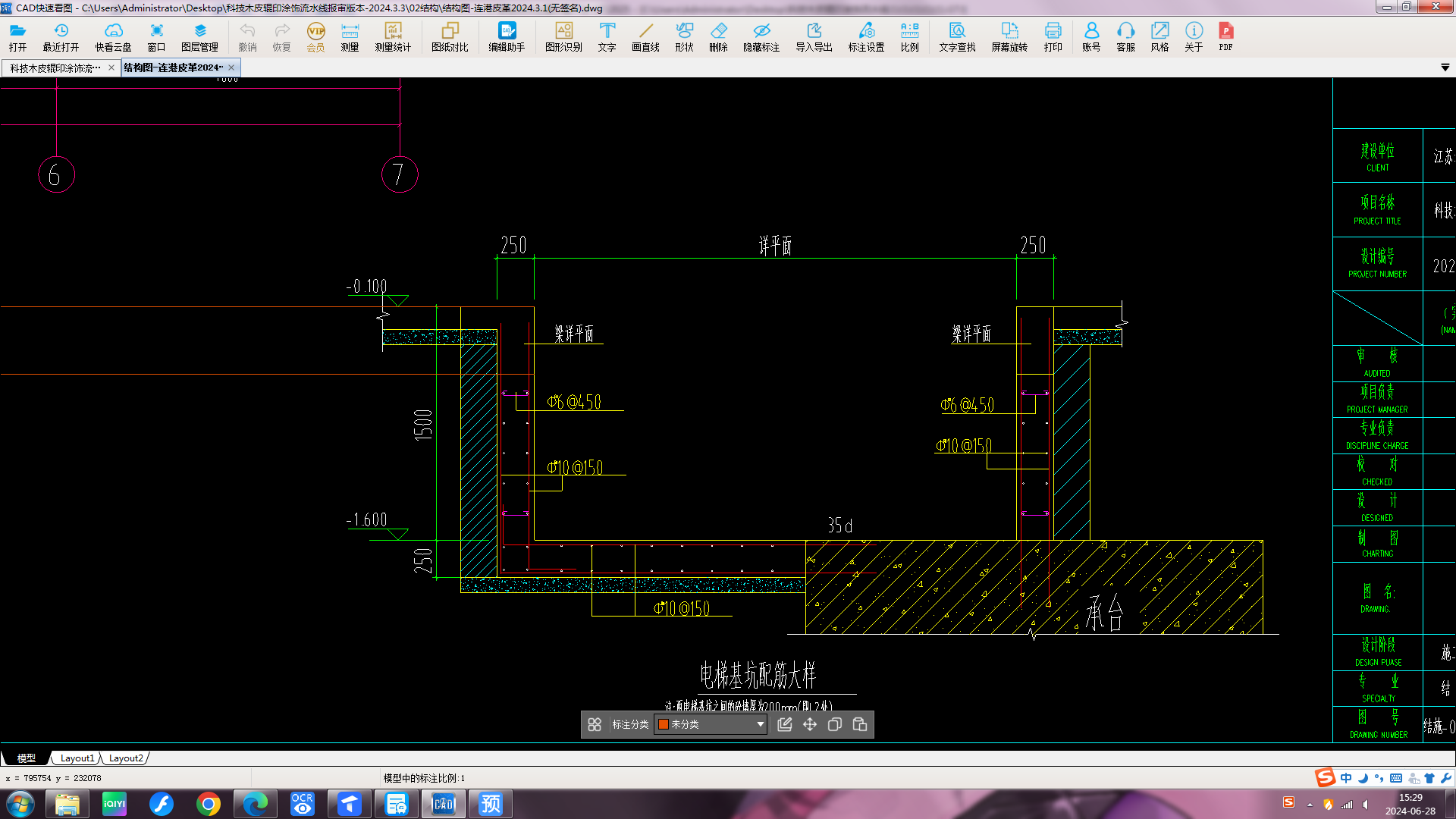Screen dimensions: 1456x819
Task: Click orange 未分类 color swatch
Action: point(664,724)
